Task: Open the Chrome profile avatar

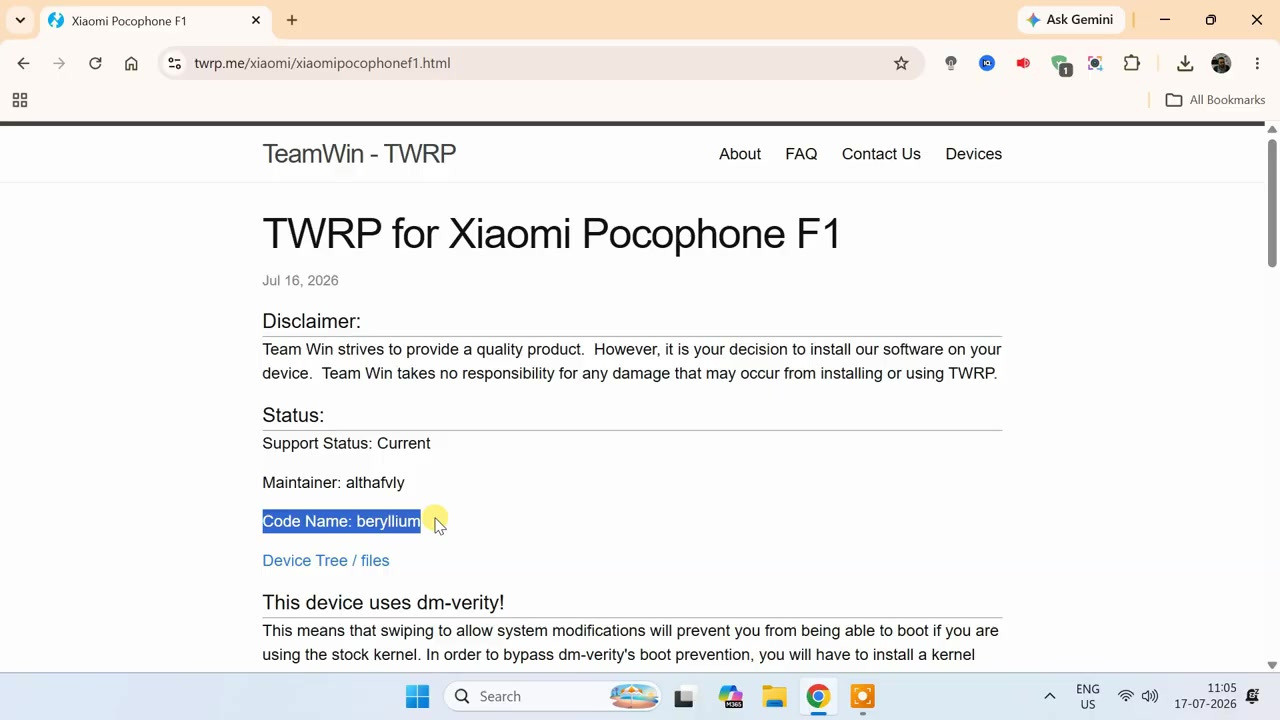Action: [1221, 63]
